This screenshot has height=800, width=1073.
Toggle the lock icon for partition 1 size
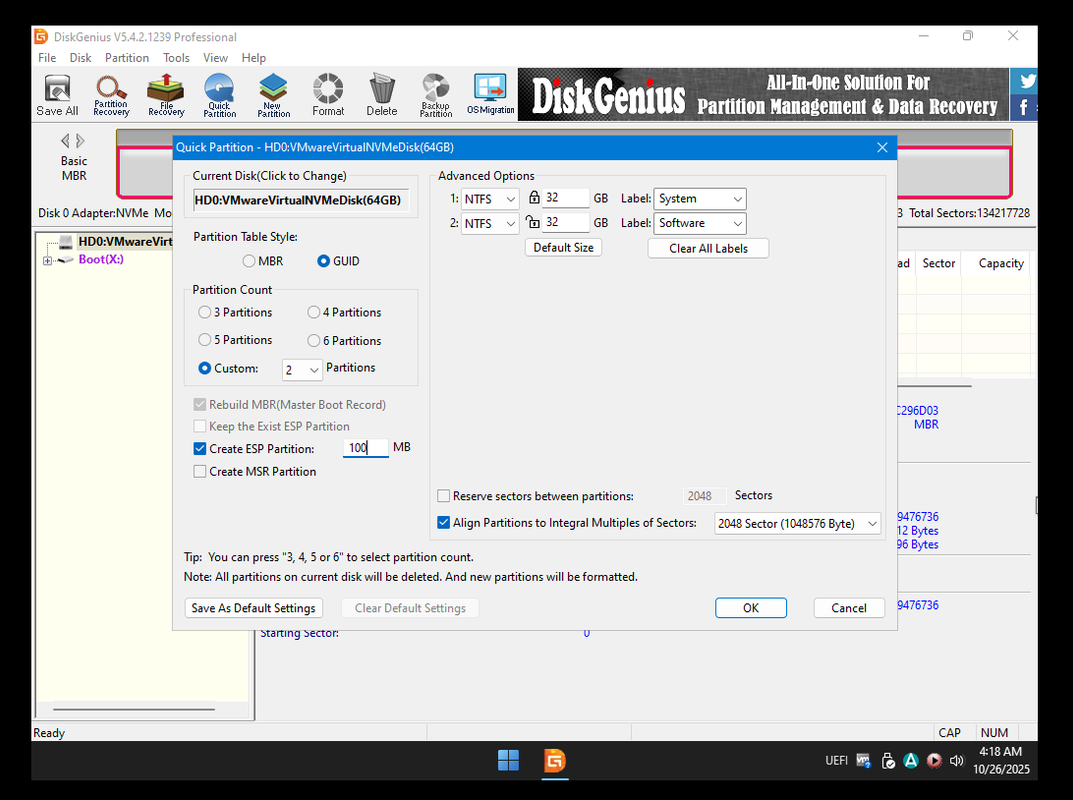(534, 198)
